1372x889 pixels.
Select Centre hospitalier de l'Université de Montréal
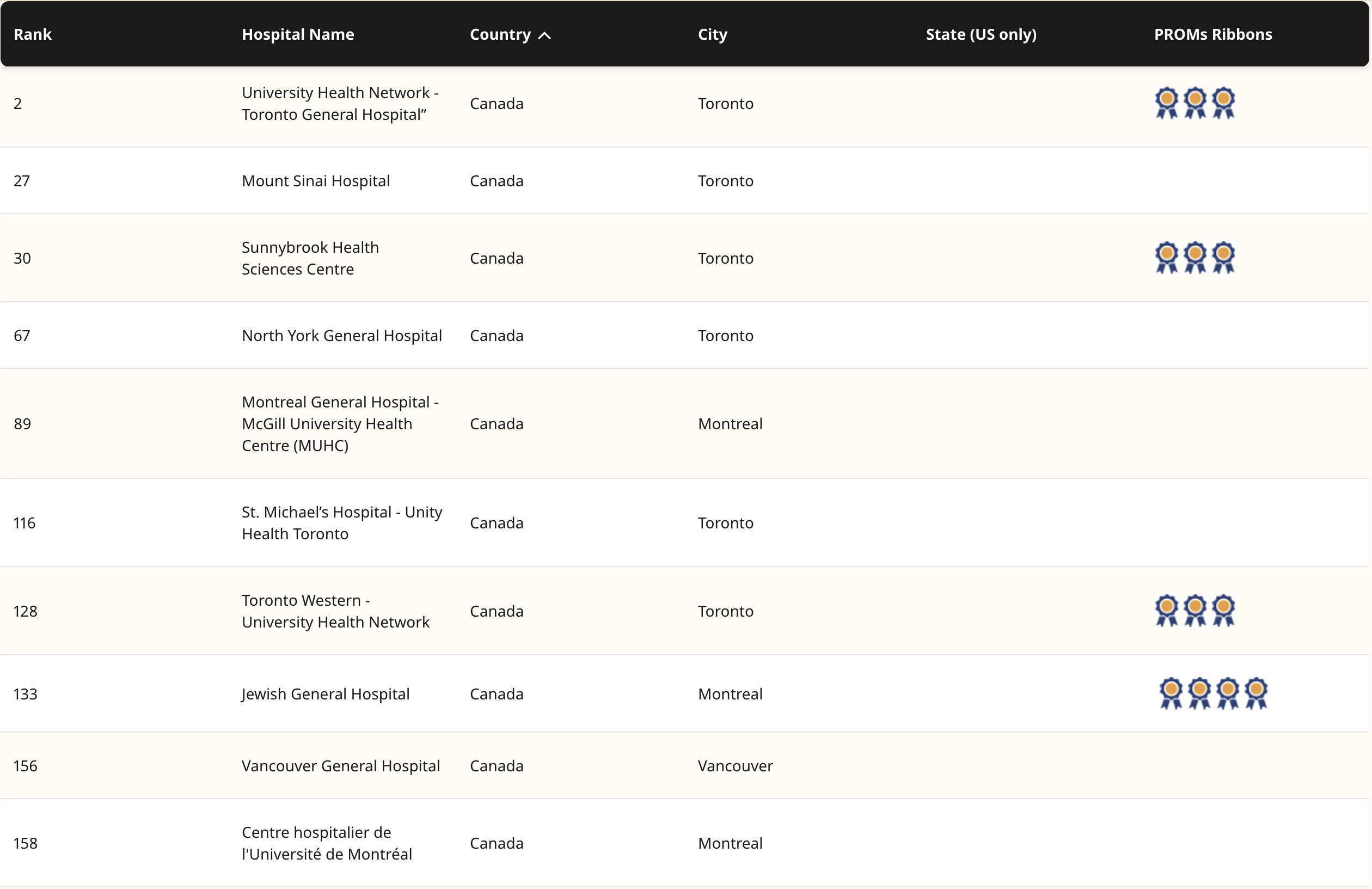327,843
